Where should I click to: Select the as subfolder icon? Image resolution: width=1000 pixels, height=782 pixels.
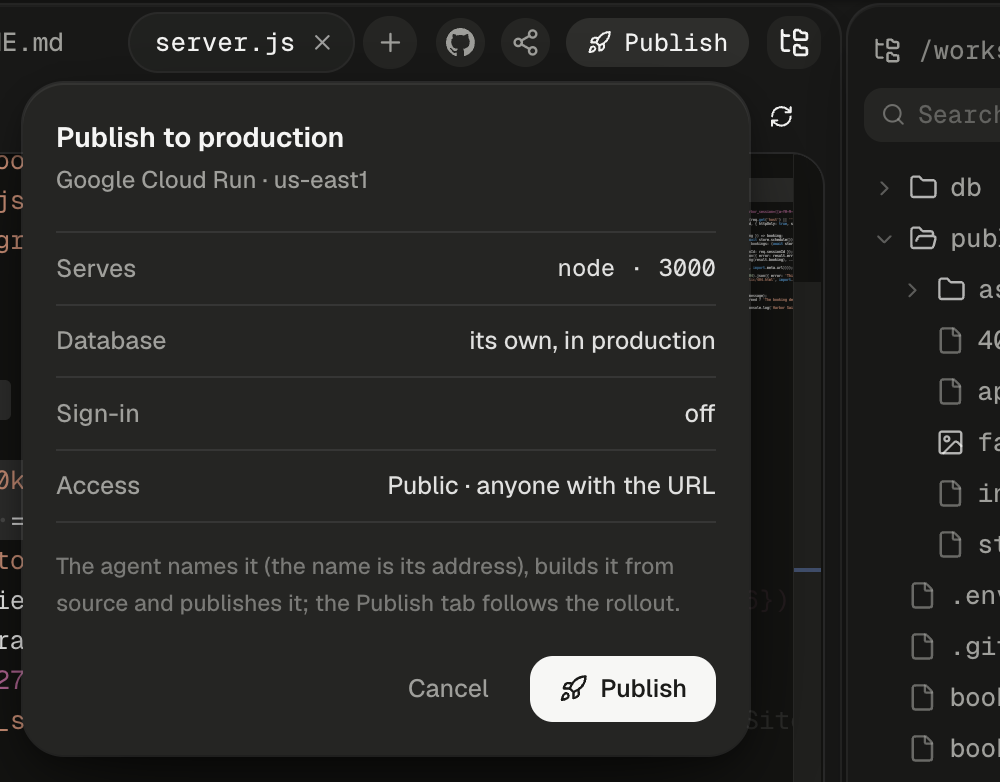tap(951, 290)
